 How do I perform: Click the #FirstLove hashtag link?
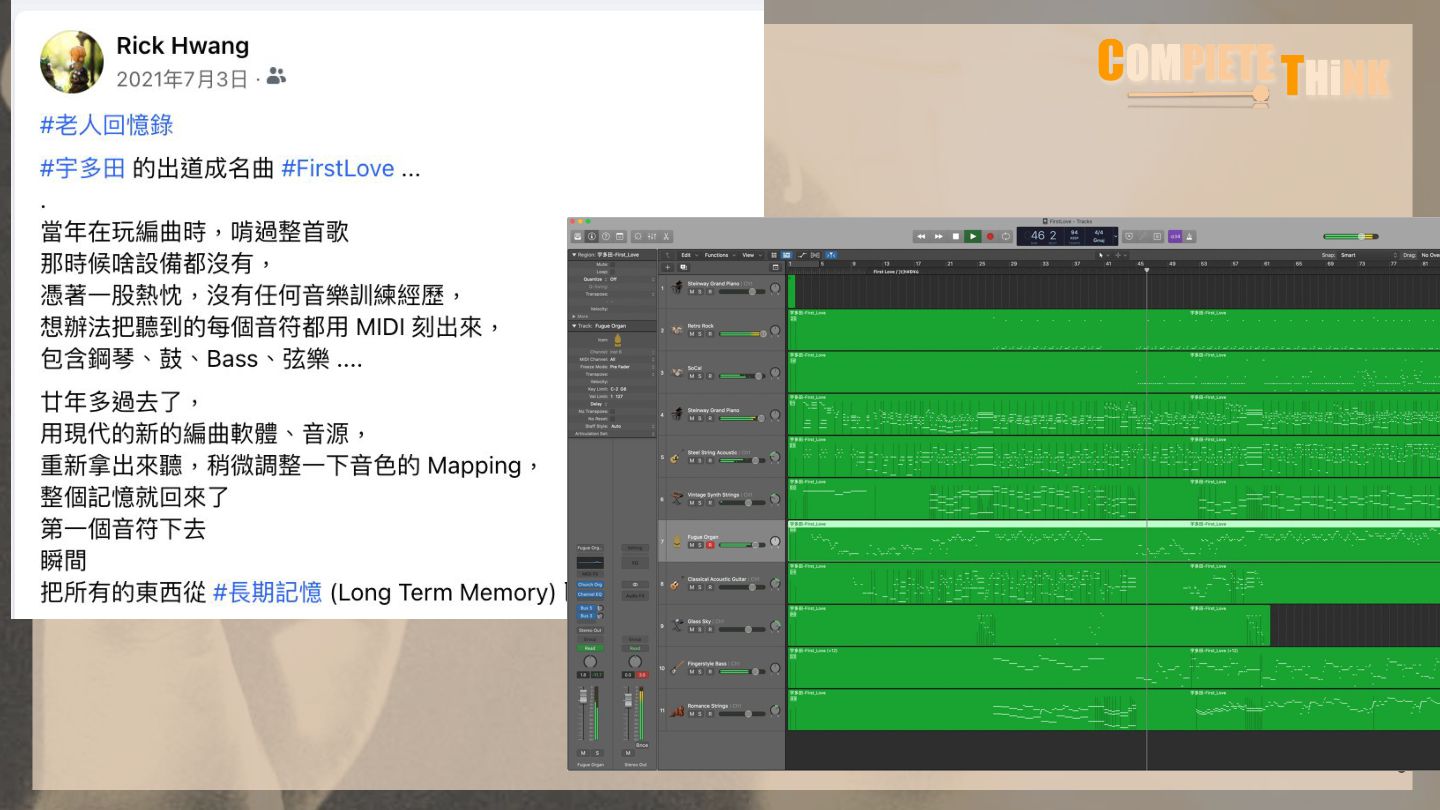point(338,168)
